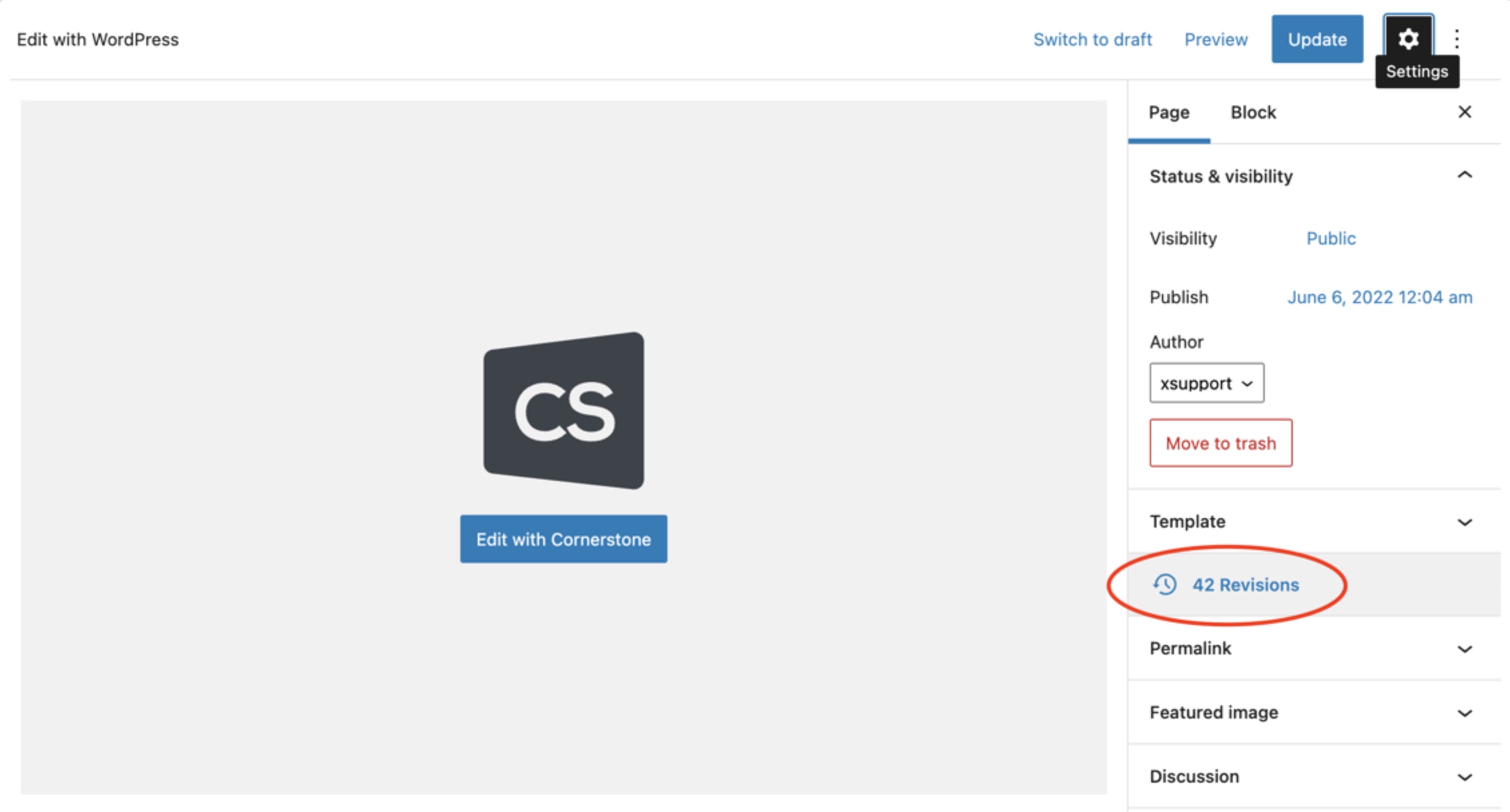1510x812 pixels.
Task: Click the Switch to draft link
Action: coord(1092,39)
